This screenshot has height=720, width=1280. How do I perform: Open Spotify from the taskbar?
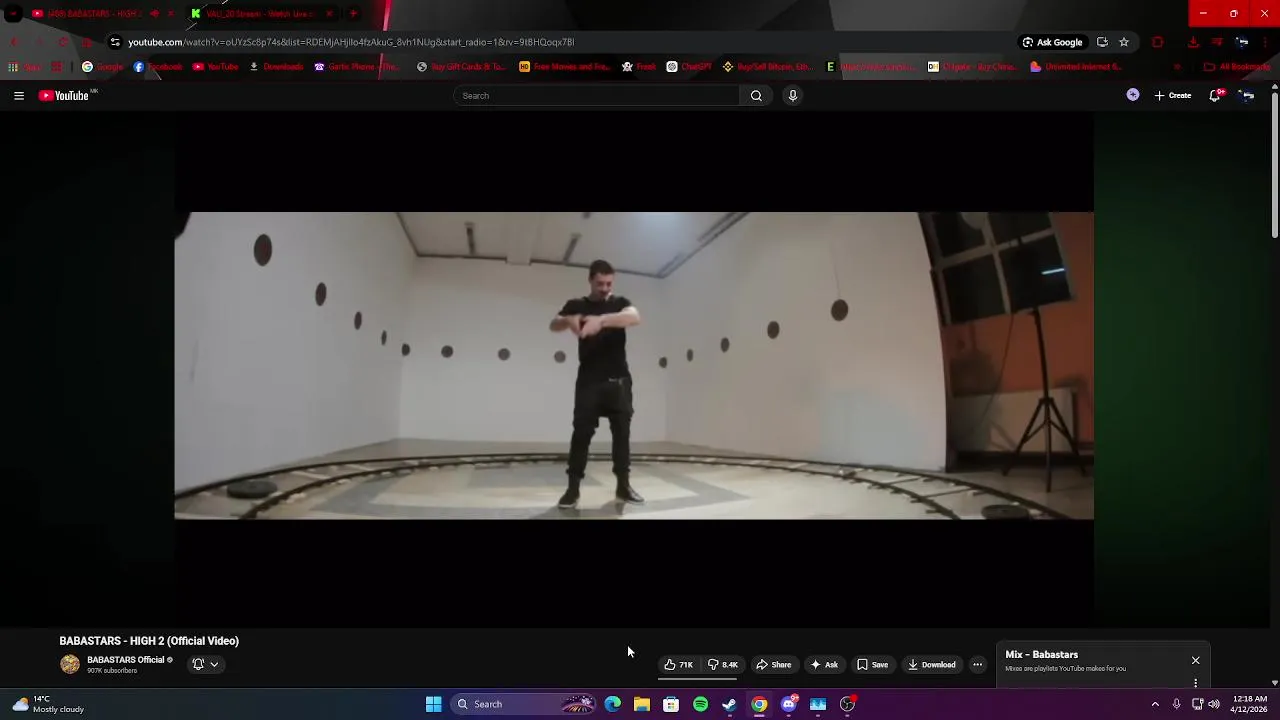[701, 704]
